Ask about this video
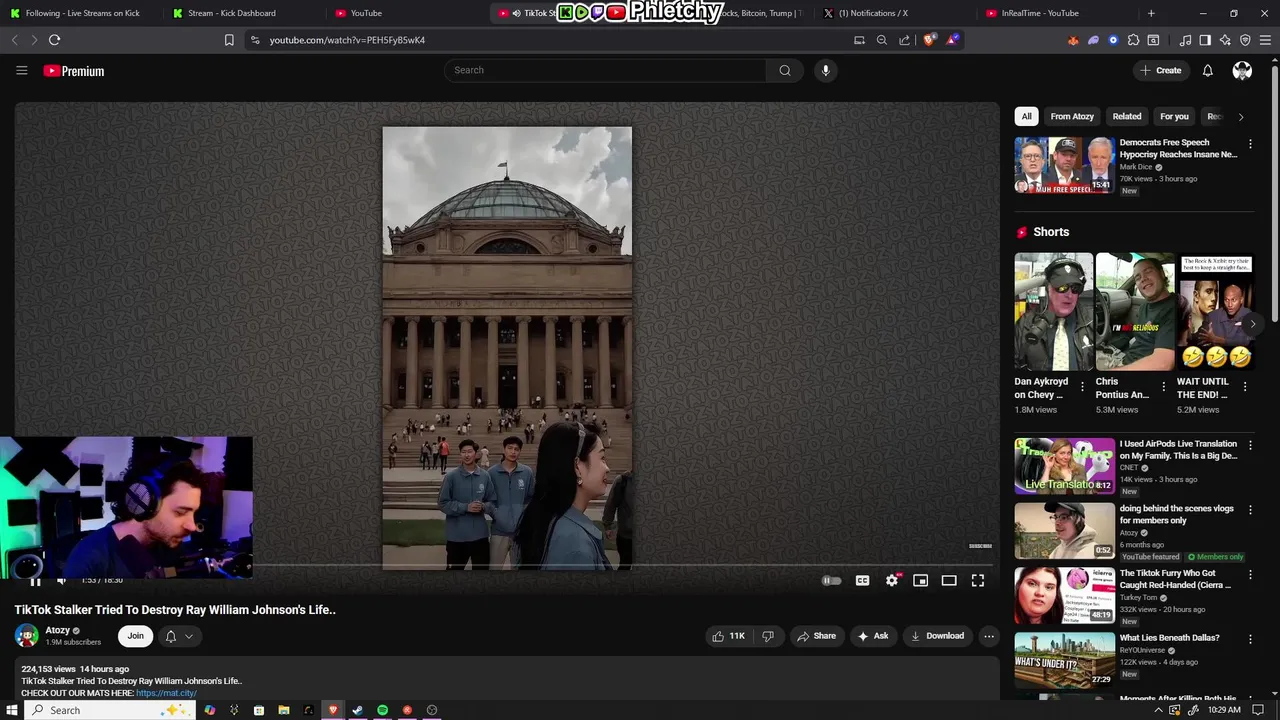This screenshot has width=1280, height=720. click(x=873, y=636)
